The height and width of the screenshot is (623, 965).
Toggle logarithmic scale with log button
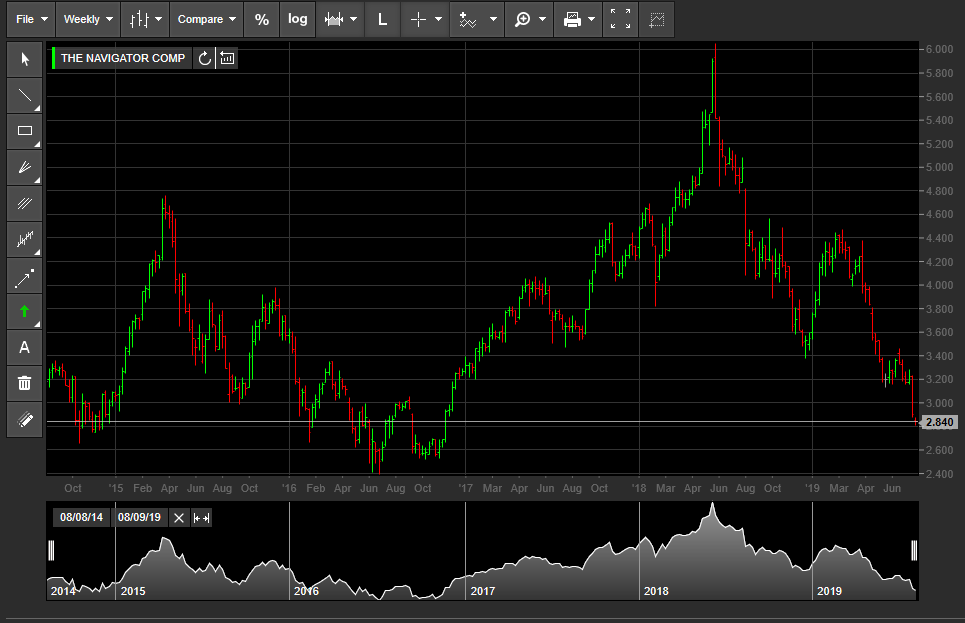point(297,20)
